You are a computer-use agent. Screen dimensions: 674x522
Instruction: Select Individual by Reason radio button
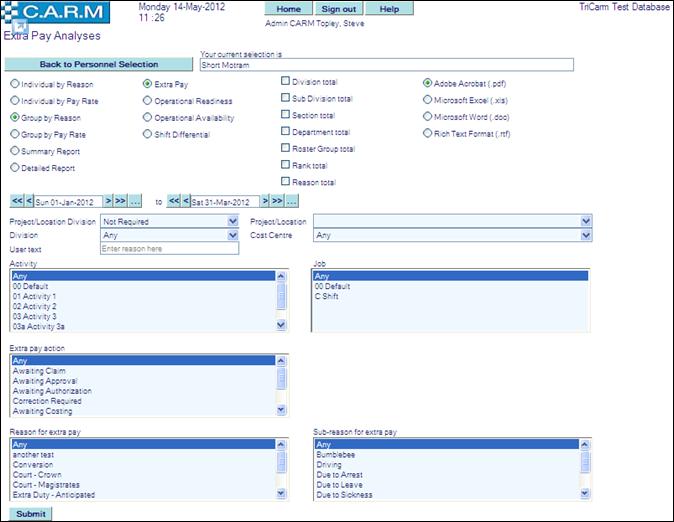point(15,85)
